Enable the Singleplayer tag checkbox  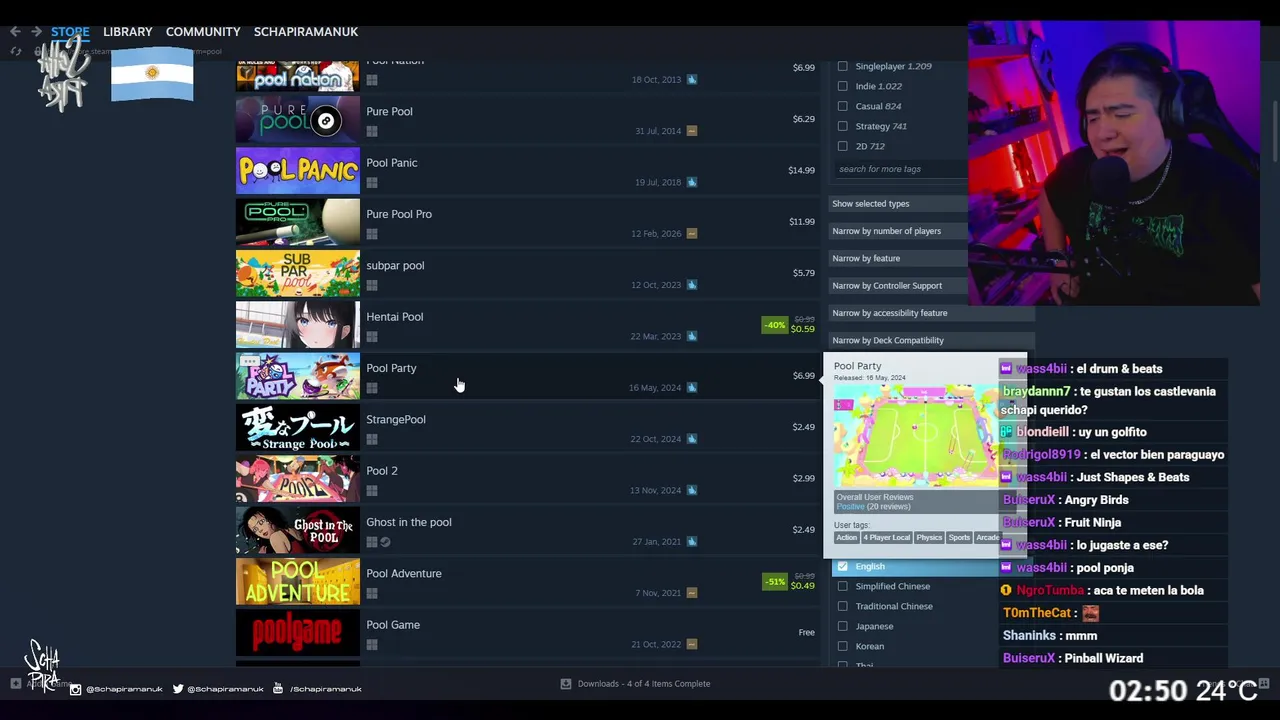pyautogui.click(x=843, y=66)
